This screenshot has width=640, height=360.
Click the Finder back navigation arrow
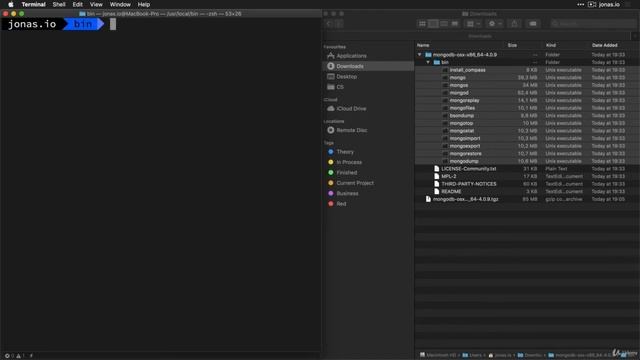click(x=329, y=24)
